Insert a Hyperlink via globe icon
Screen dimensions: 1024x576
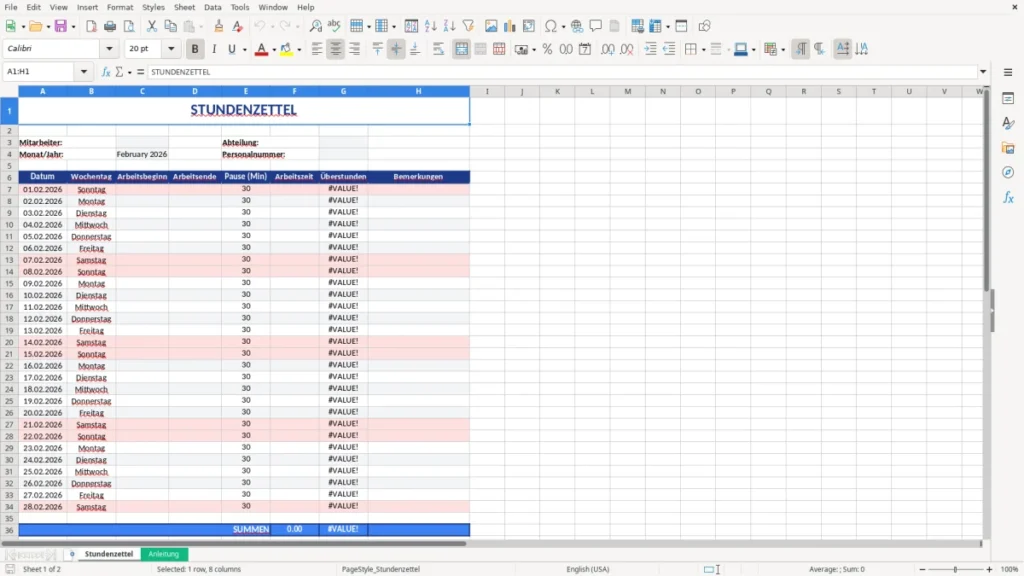coord(577,26)
